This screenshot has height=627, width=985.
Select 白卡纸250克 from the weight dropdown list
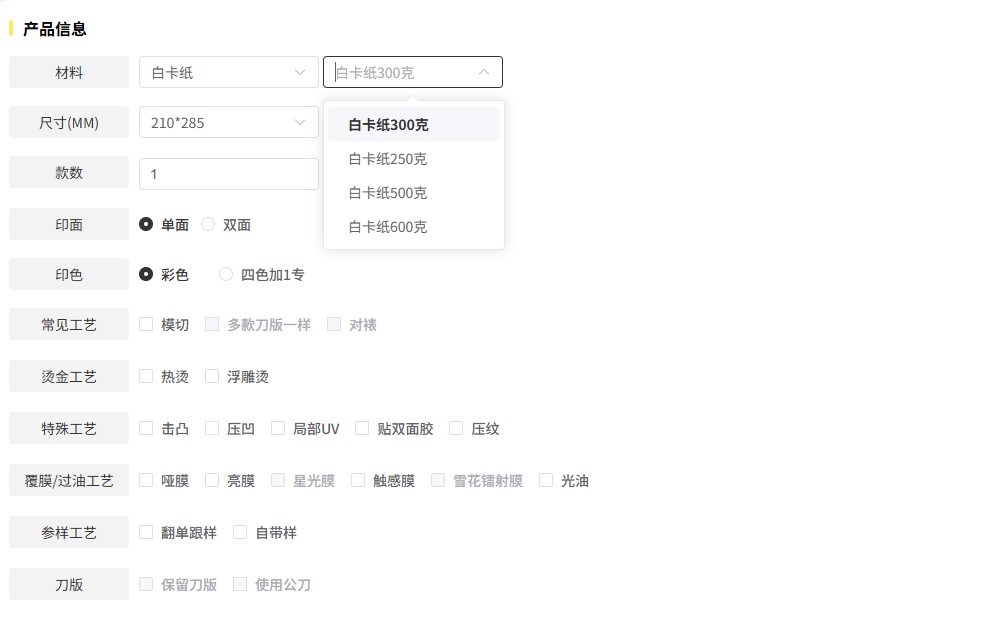tap(387, 158)
